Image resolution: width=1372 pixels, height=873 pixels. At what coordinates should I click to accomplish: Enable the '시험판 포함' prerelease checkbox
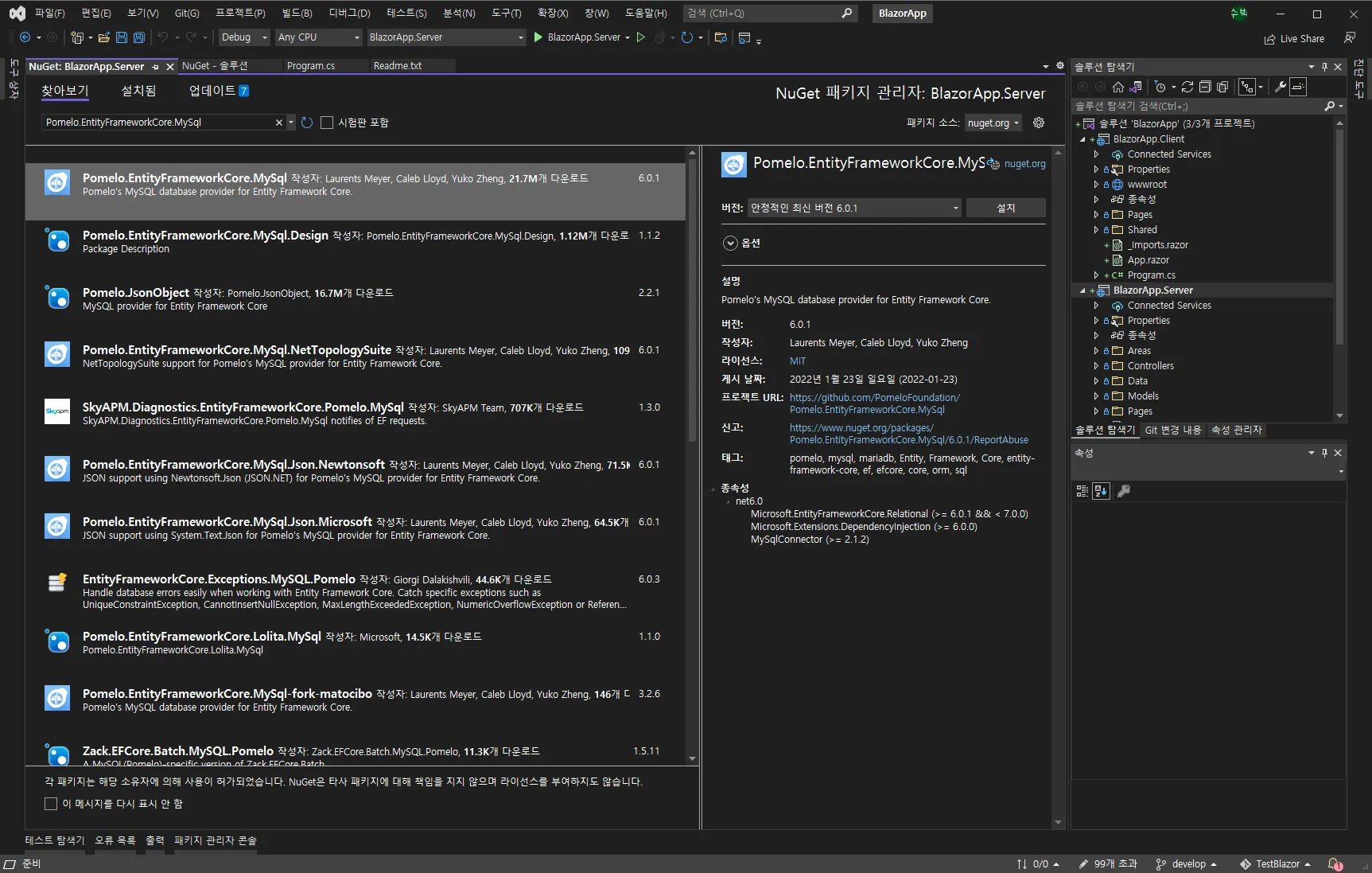(x=327, y=123)
